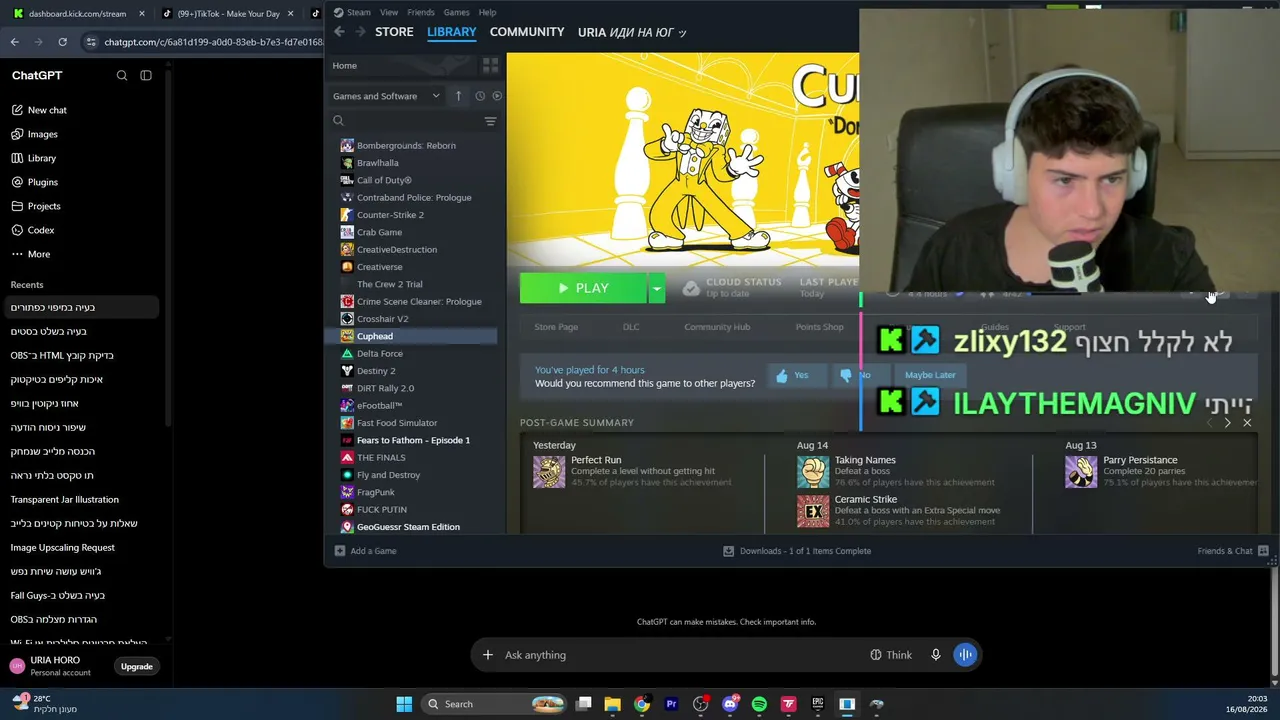This screenshot has width=1280, height=720.
Task: Collapse the ChatGPT sidebar panel icon
Action: coord(146,76)
